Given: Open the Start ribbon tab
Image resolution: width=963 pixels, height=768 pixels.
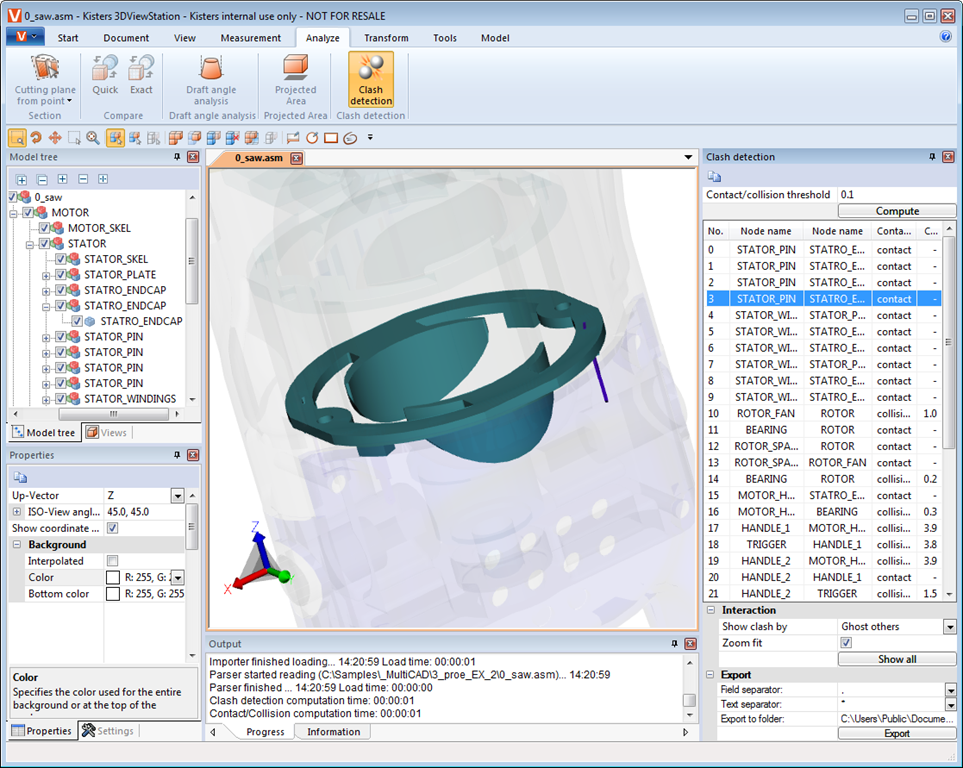Looking at the screenshot, I should (68, 37).
